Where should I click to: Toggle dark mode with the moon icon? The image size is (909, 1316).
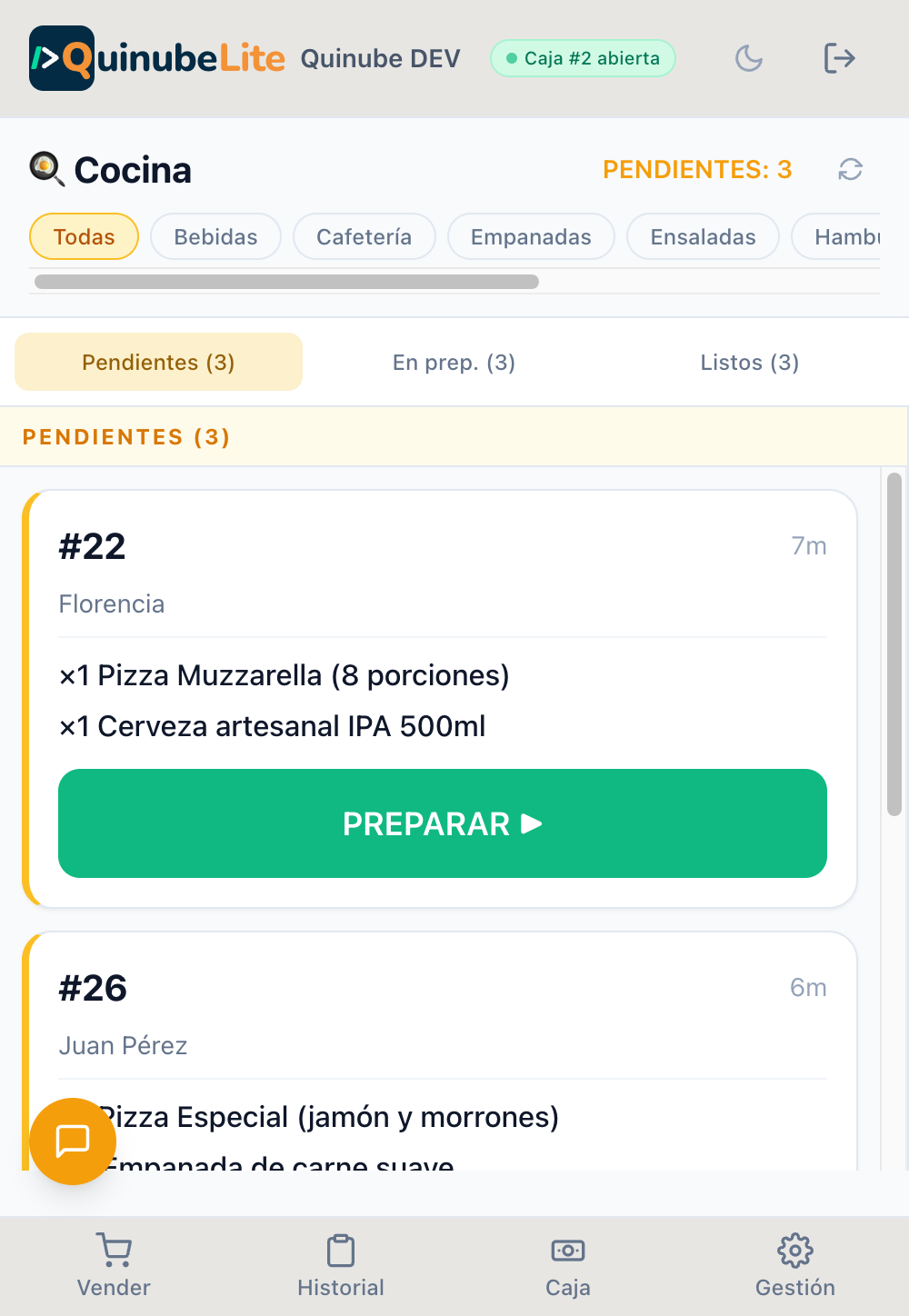point(749,58)
